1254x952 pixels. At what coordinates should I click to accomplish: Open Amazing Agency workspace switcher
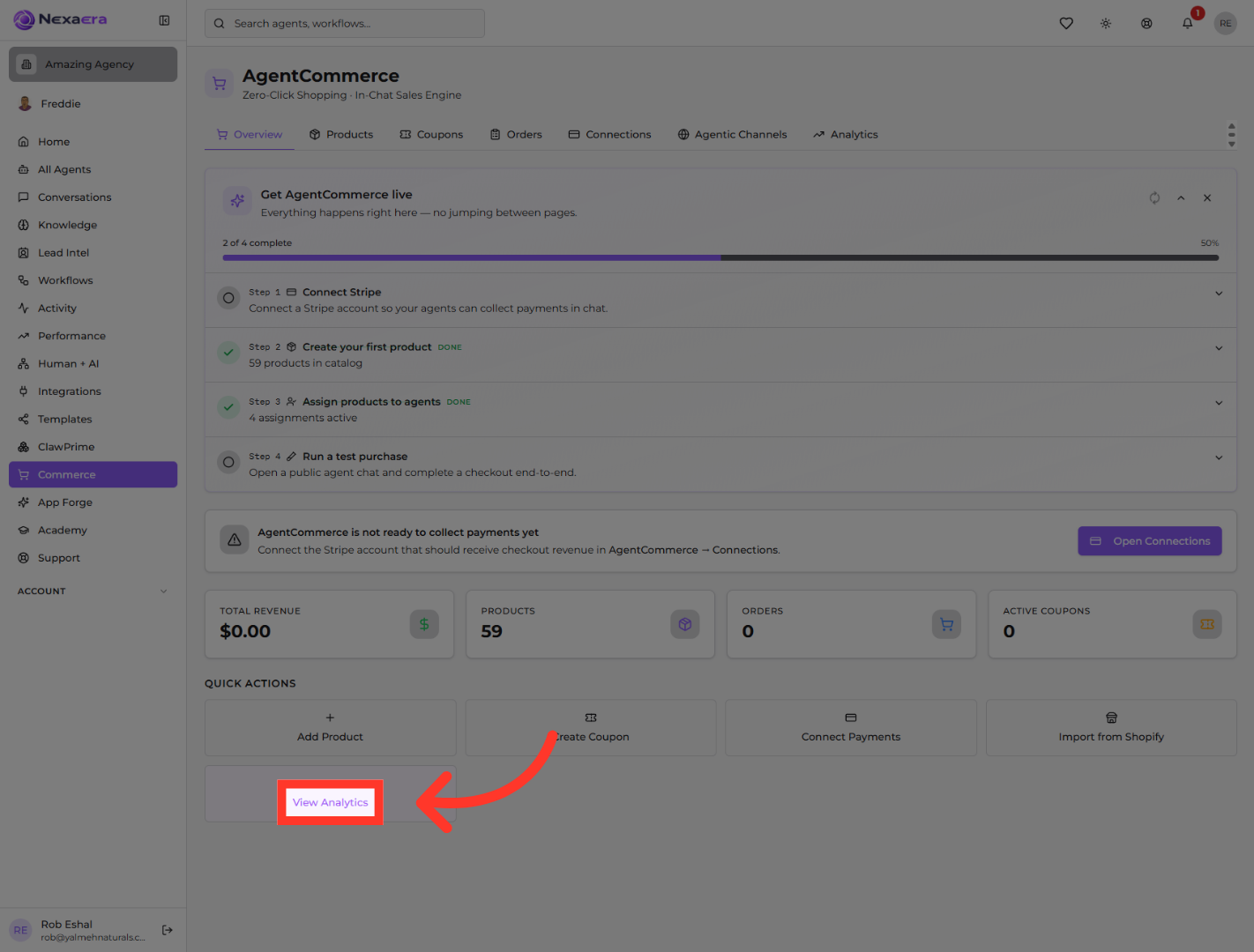pyautogui.click(x=93, y=64)
